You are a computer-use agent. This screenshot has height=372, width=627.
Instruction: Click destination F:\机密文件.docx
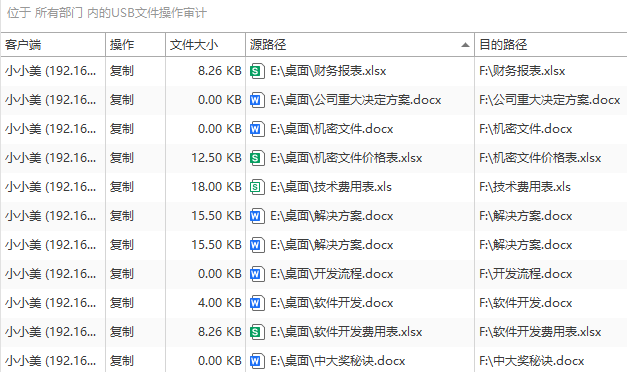(526, 129)
